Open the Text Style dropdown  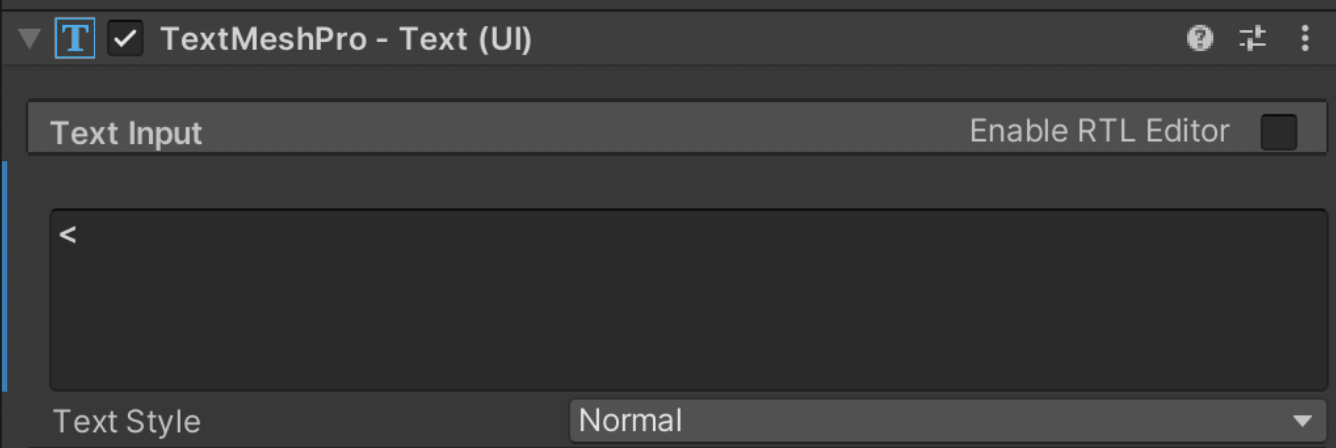click(x=946, y=420)
